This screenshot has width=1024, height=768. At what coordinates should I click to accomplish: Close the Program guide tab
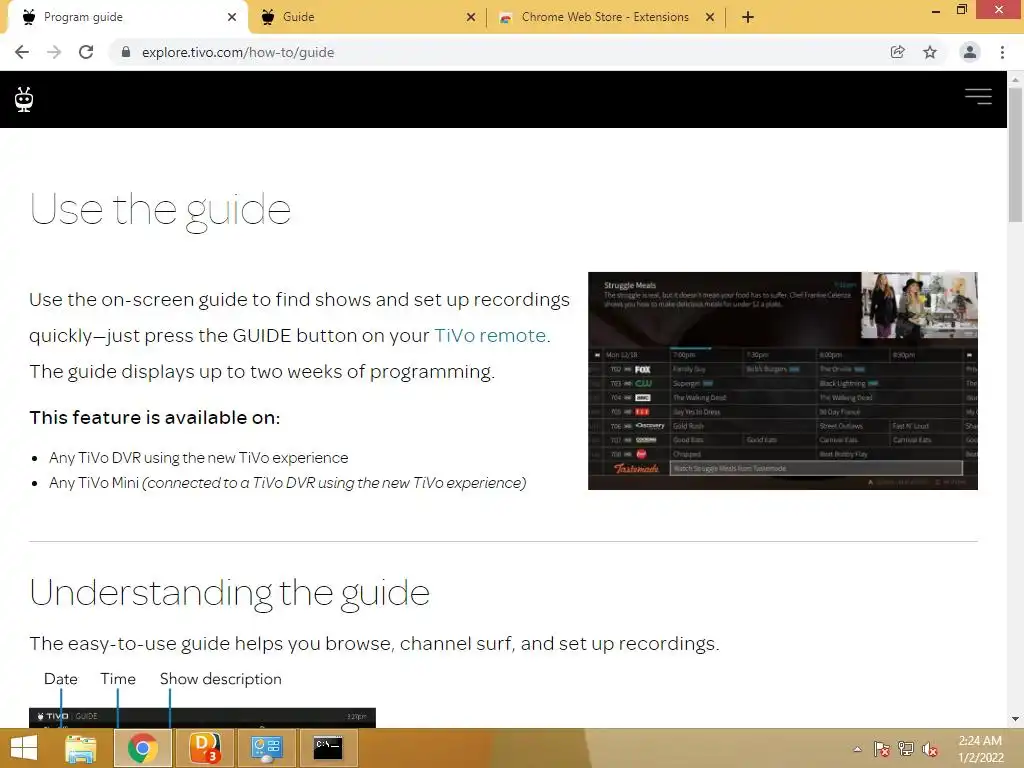click(232, 17)
